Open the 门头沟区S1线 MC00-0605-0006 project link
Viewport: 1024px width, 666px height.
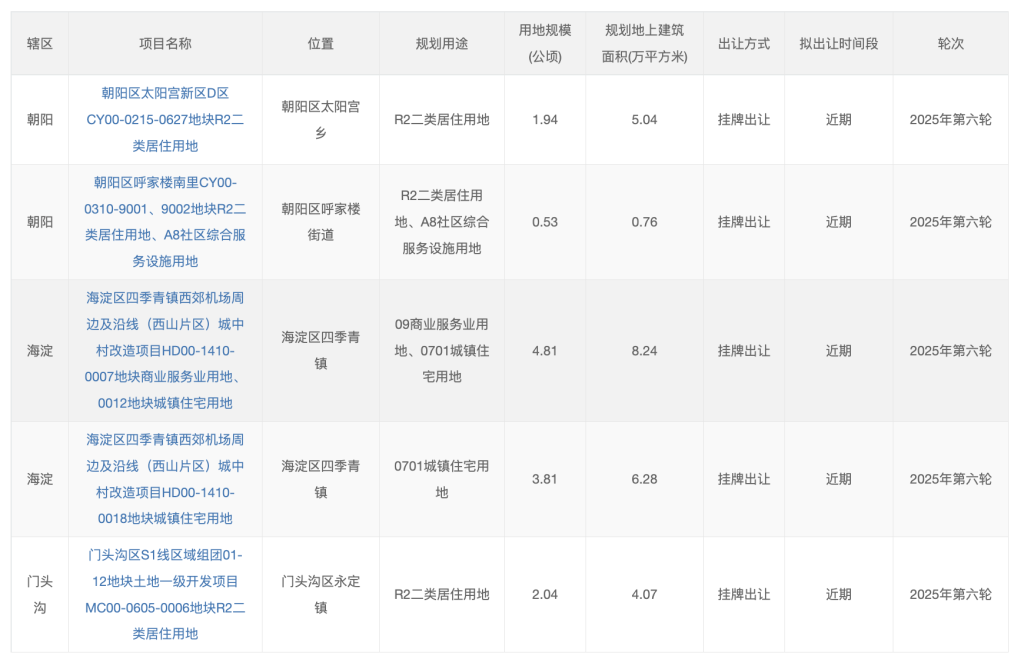tap(165, 594)
